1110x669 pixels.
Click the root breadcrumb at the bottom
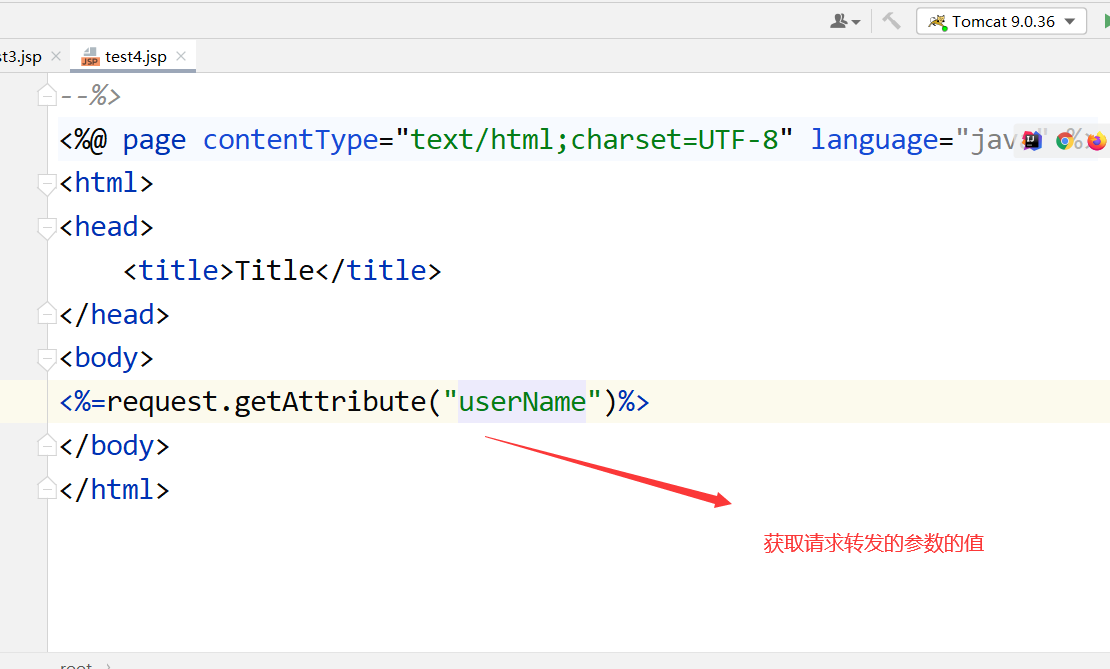coord(76,665)
